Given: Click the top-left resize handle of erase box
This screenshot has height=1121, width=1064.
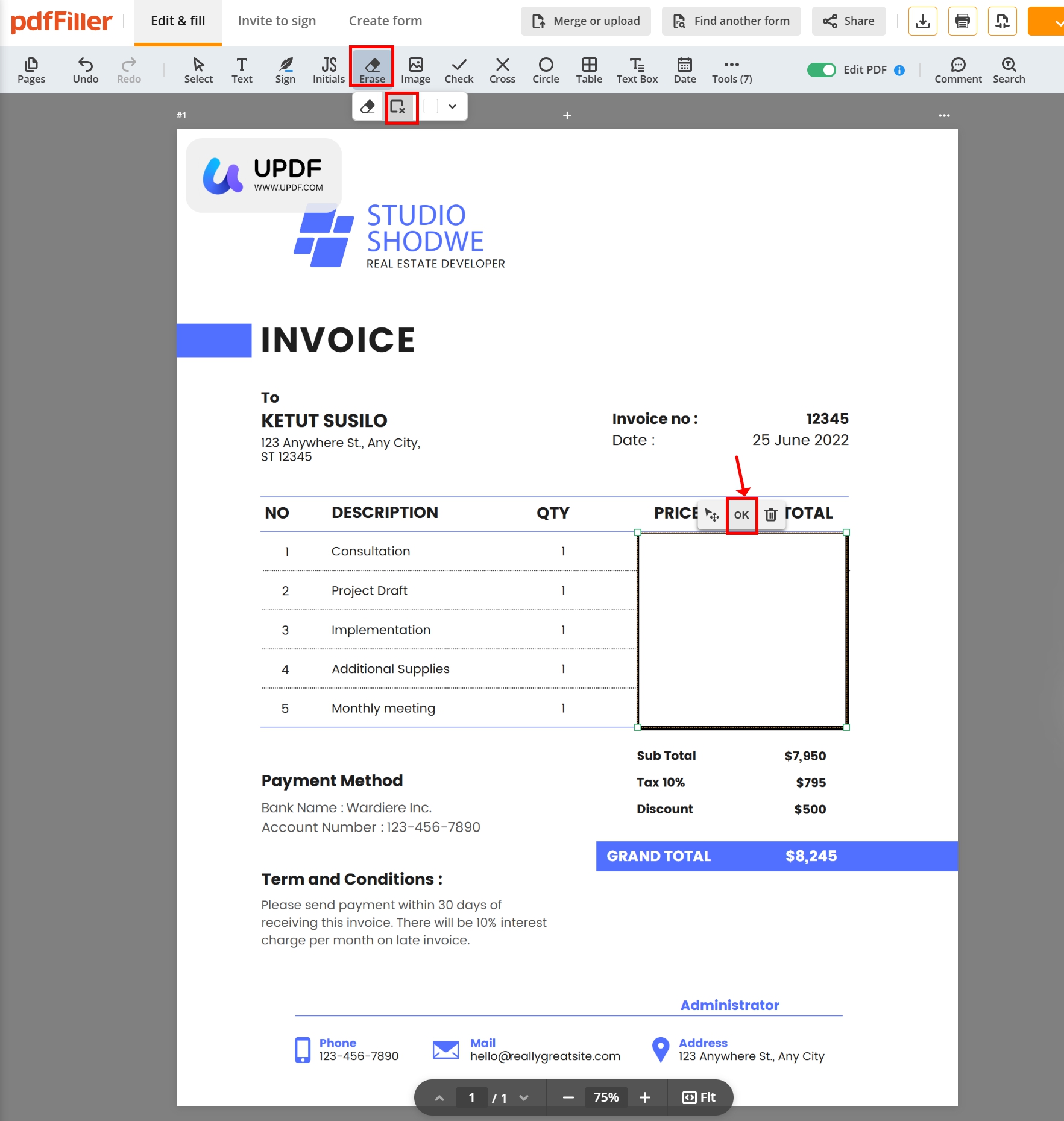Looking at the screenshot, I should click(638, 532).
